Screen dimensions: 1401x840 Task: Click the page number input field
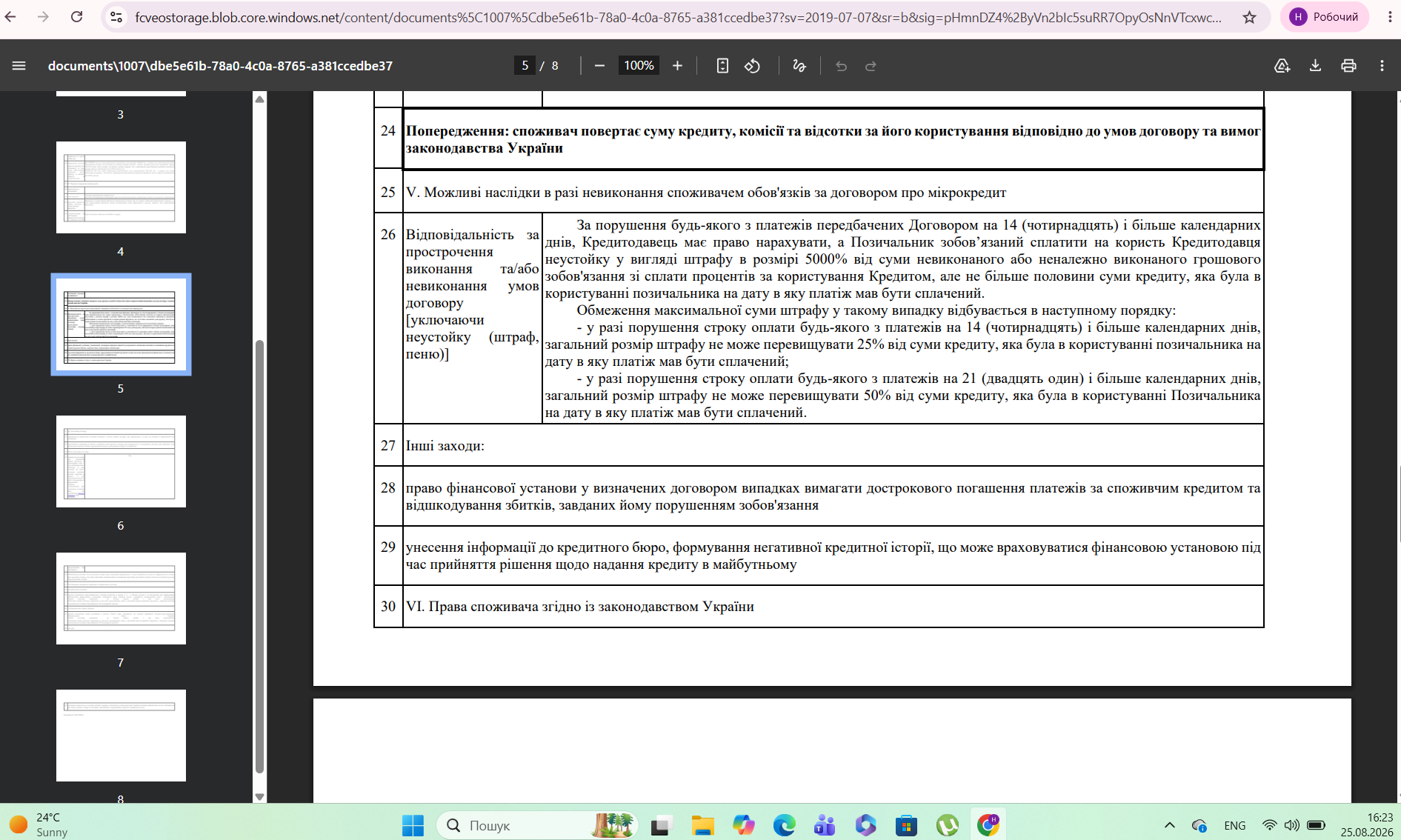(525, 66)
